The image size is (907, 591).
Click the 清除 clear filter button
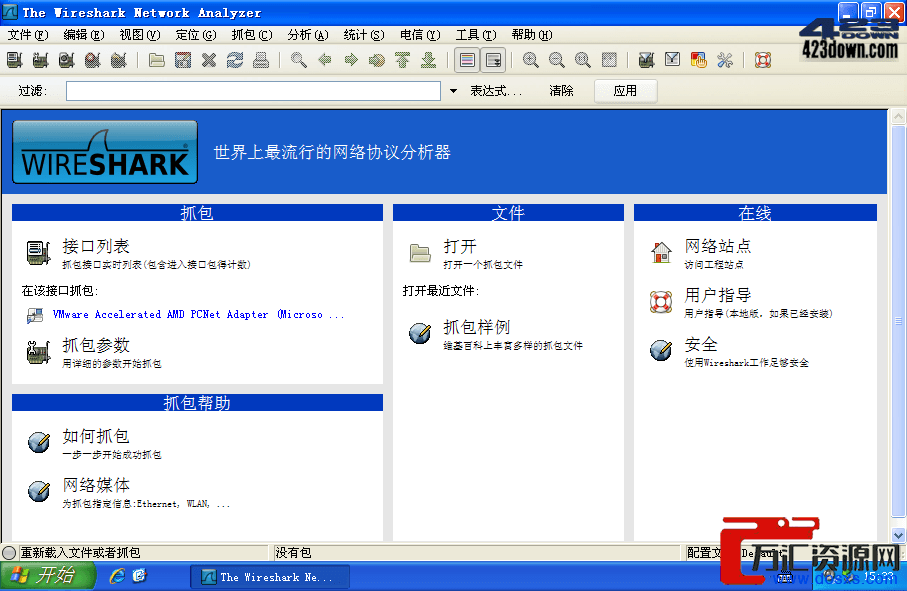pyautogui.click(x=561, y=91)
